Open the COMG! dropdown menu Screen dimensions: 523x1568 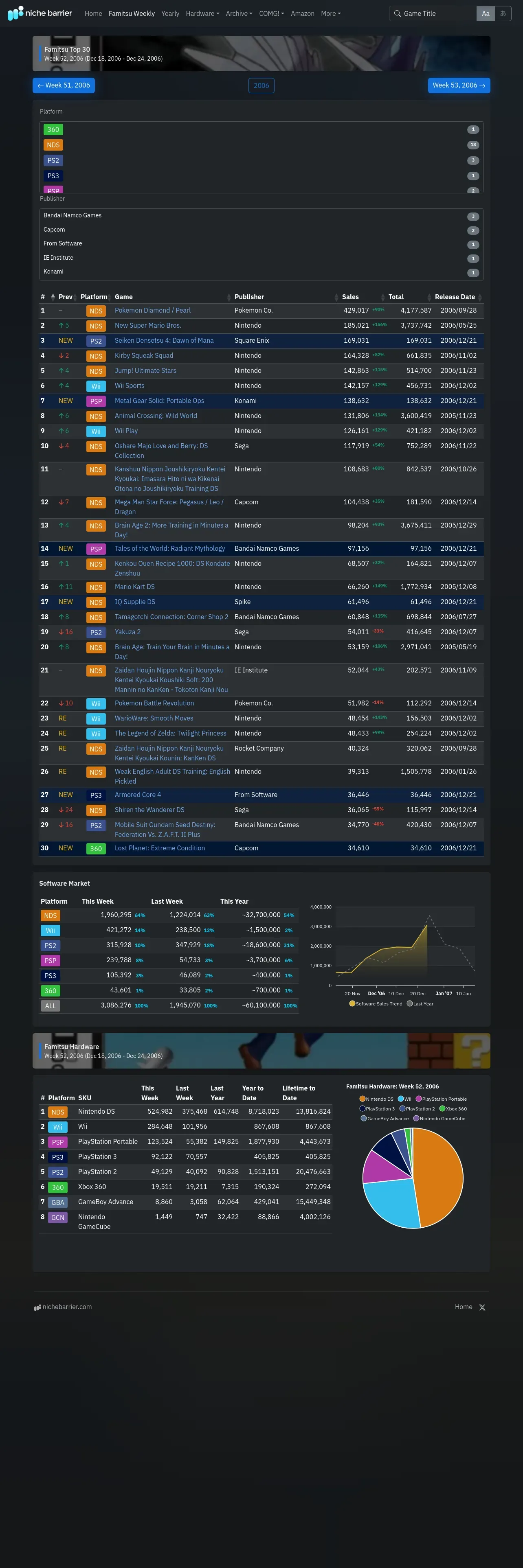(272, 13)
